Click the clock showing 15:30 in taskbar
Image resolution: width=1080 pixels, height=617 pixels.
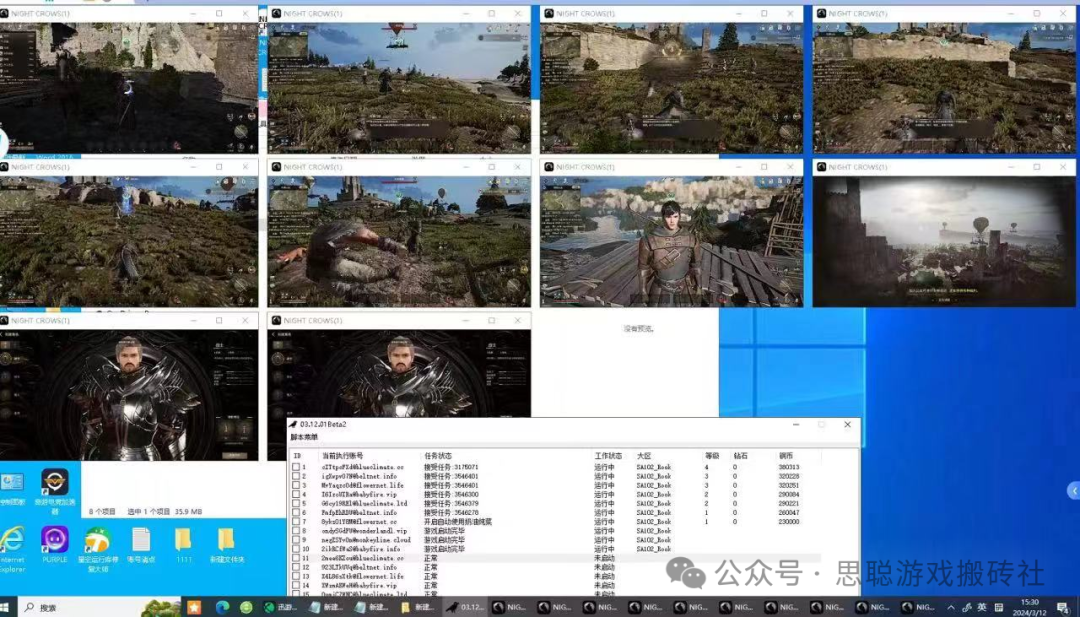point(1029,607)
